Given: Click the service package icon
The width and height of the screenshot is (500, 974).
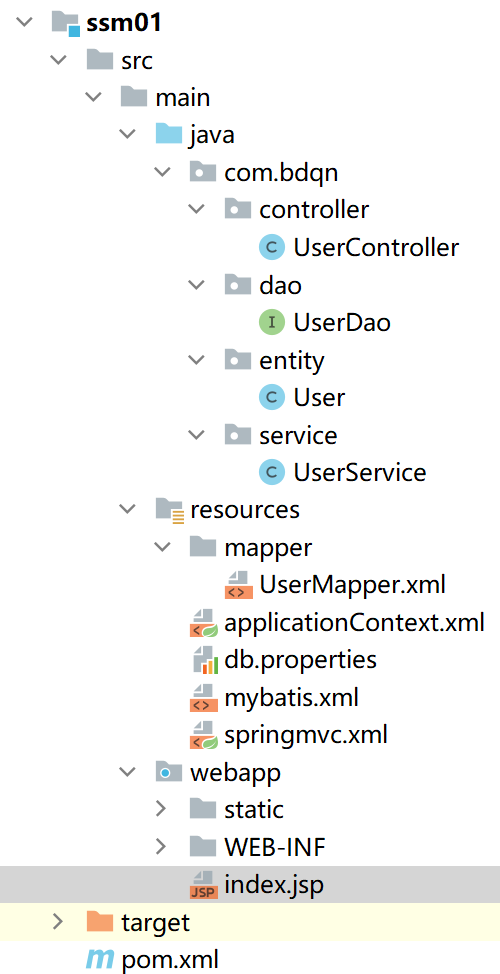Looking at the screenshot, I should pos(238,434).
